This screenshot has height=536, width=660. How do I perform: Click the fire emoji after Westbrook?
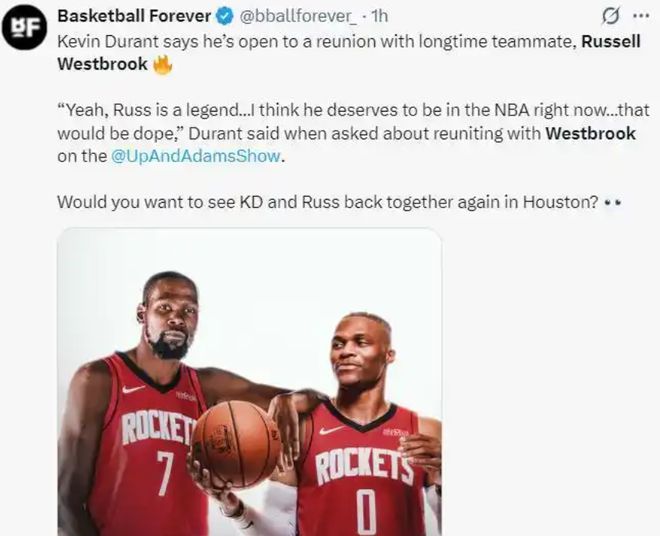(162, 65)
